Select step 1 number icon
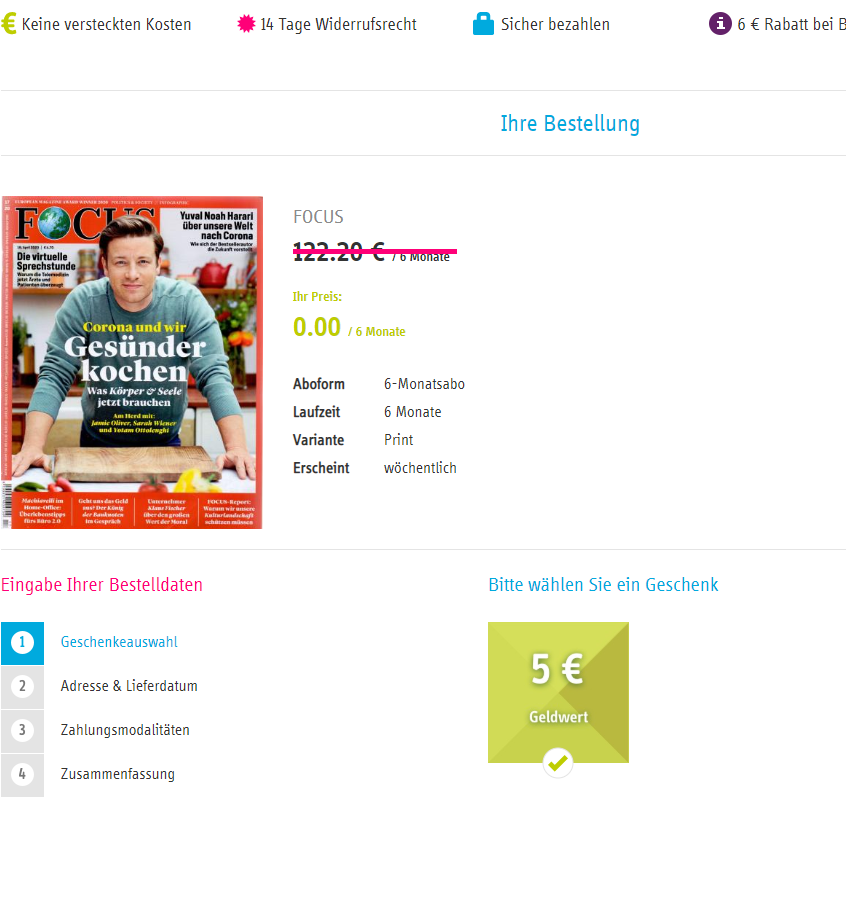Viewport: 846px width, 905px height. [23, 643]
